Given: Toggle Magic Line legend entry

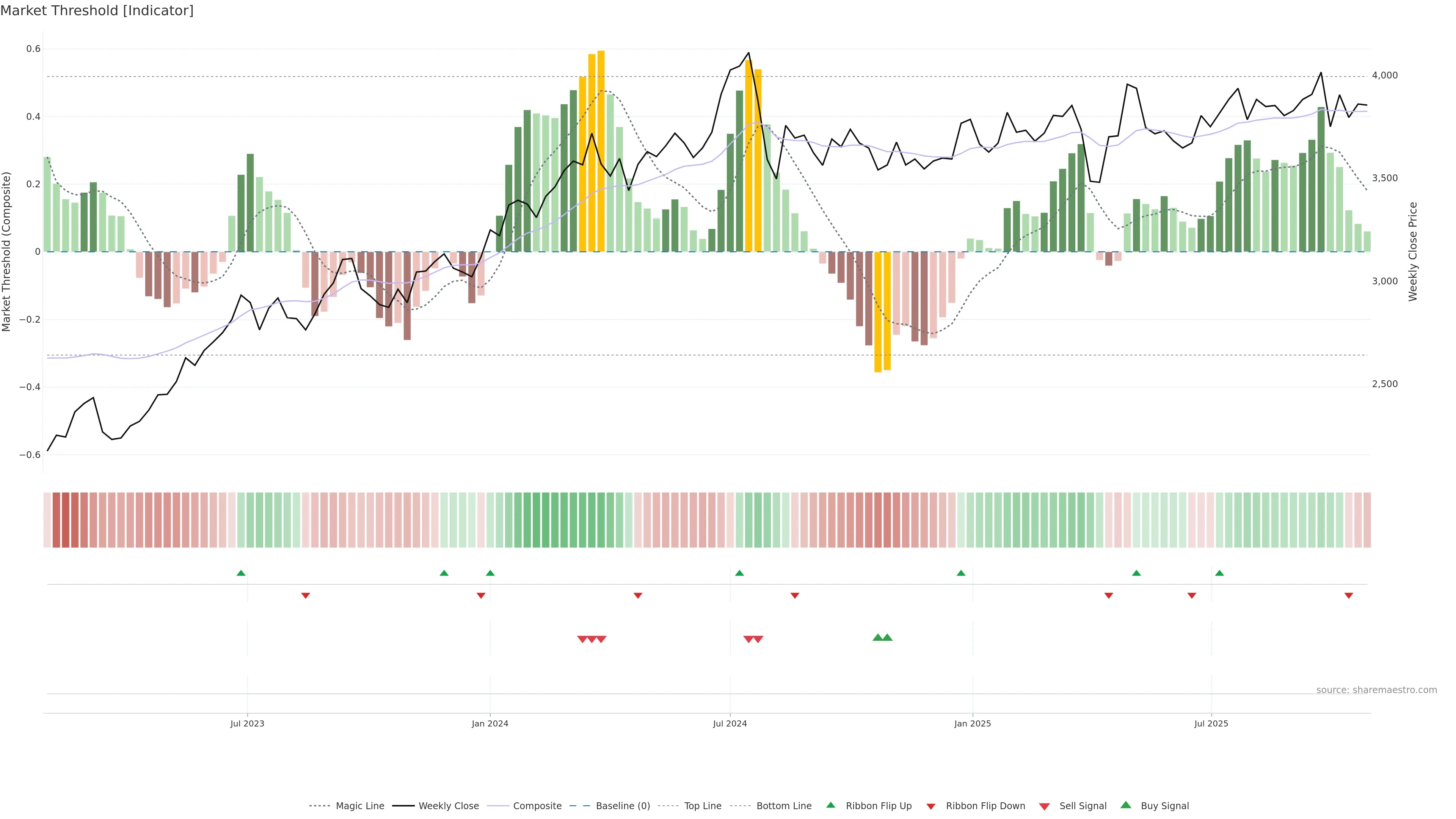Looking at the screenshot, I should pos(359,806).
